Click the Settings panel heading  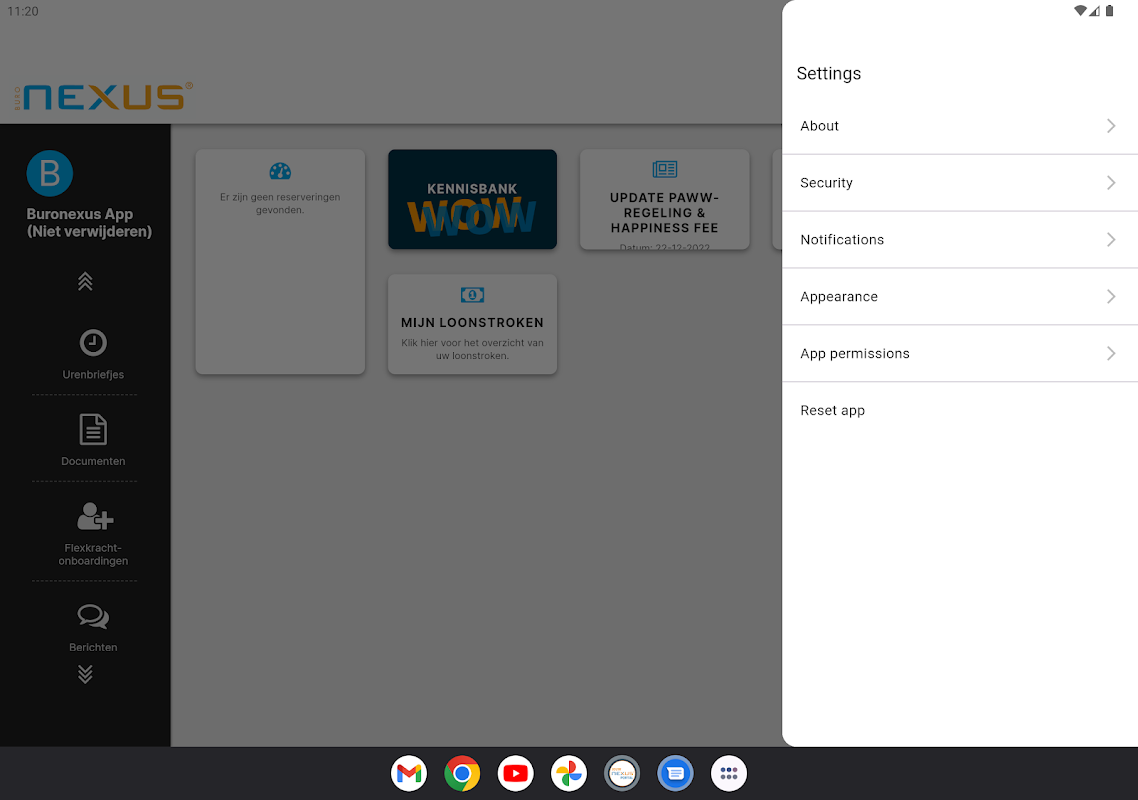(x=829, y=73)
